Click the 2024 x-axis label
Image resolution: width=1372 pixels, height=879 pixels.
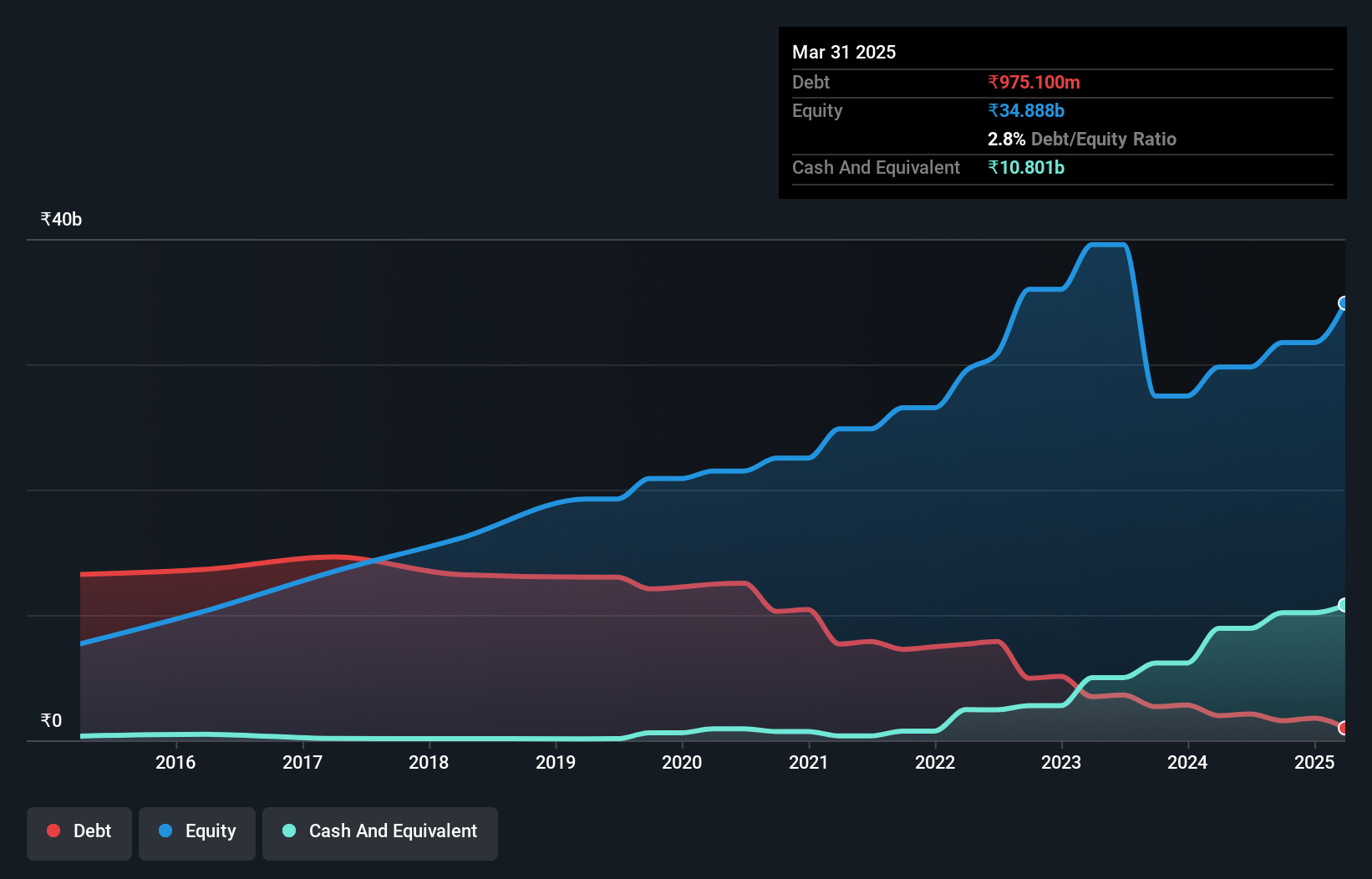[1187, 762]
